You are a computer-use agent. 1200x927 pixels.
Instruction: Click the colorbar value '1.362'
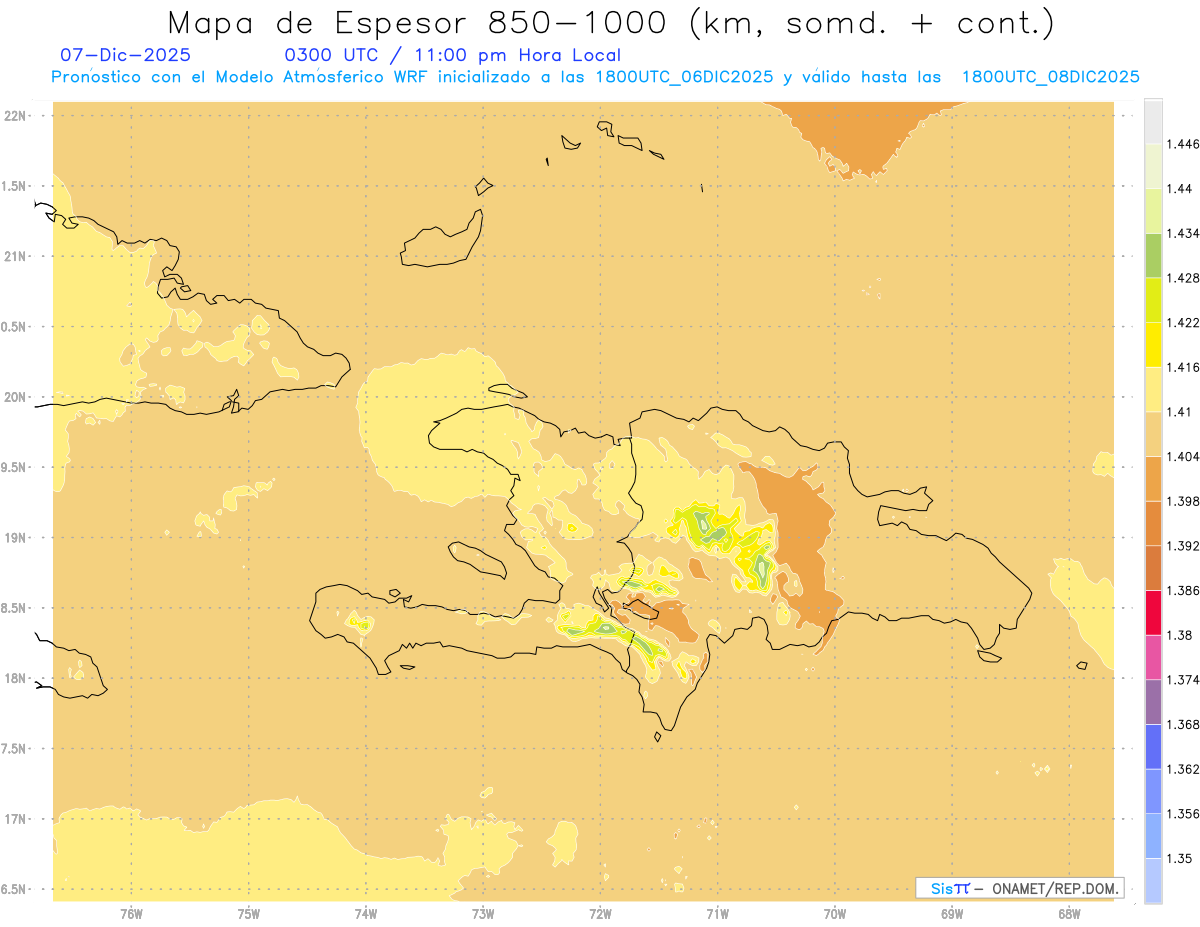(1182, 769)
